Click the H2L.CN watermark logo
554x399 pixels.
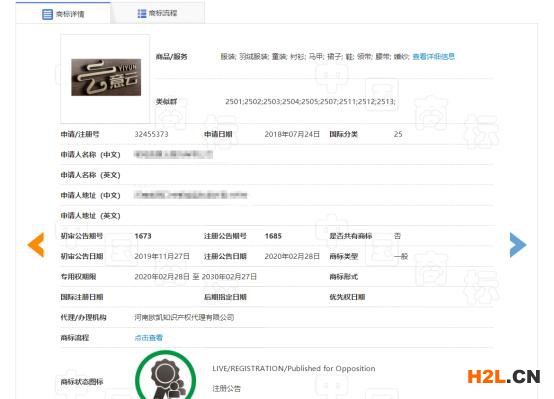tap(504, 377)
